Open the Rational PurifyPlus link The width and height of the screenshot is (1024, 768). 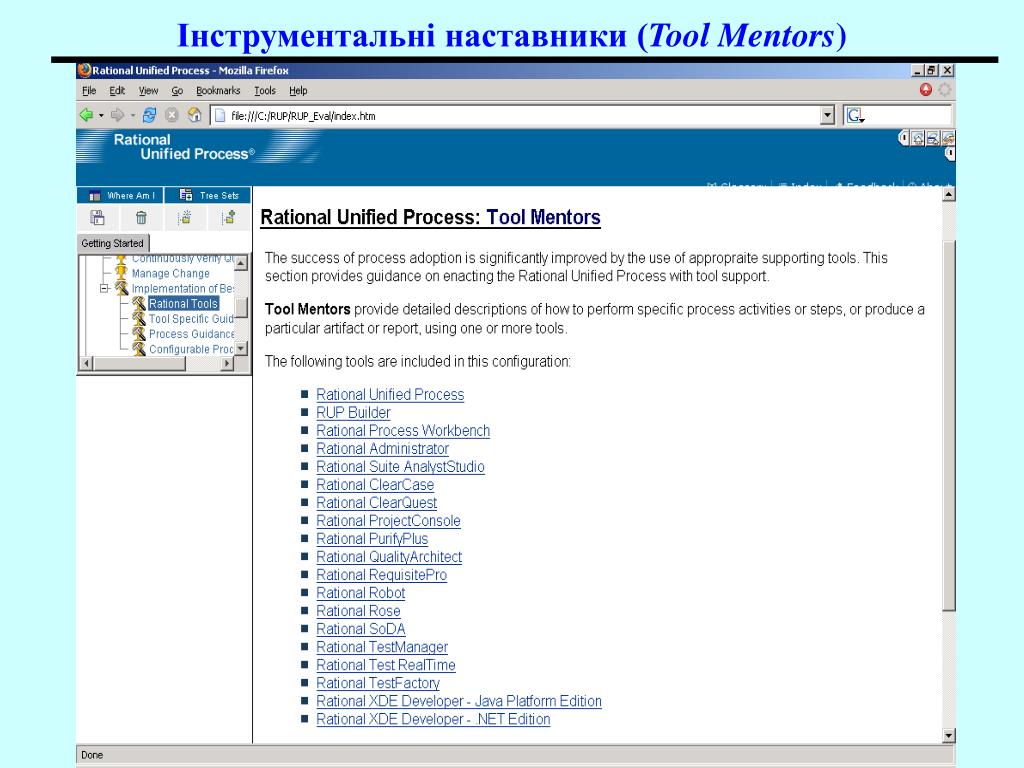(x=372, y=539)
